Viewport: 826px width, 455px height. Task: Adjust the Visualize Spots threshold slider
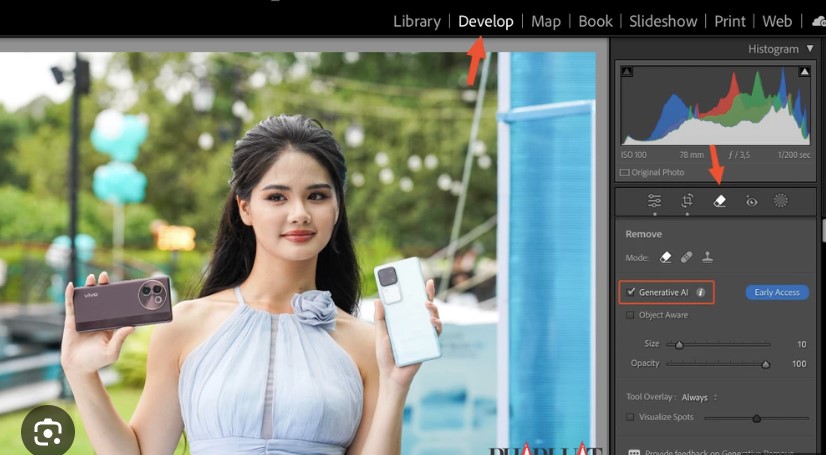[x=756, y=418]
